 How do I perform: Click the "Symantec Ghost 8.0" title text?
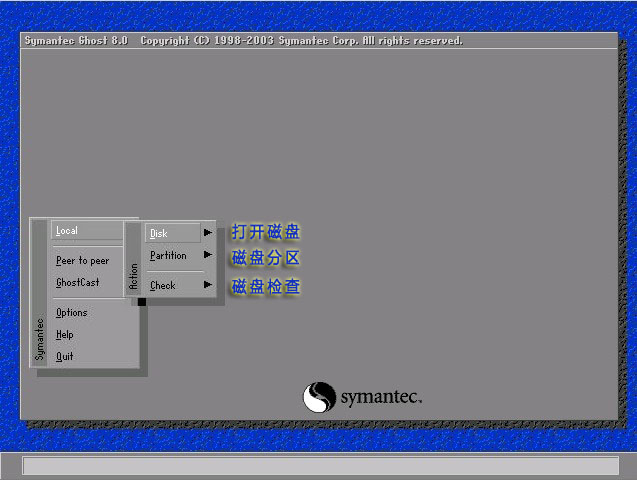click(76, 41)
